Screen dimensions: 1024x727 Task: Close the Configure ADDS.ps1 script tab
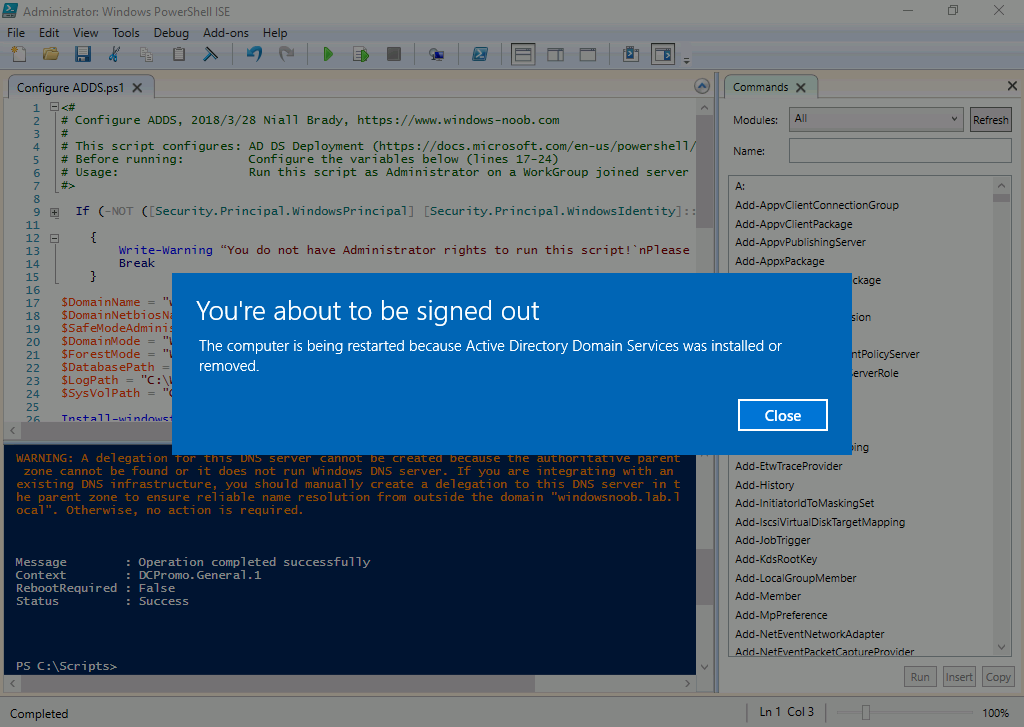coord(137,88)
